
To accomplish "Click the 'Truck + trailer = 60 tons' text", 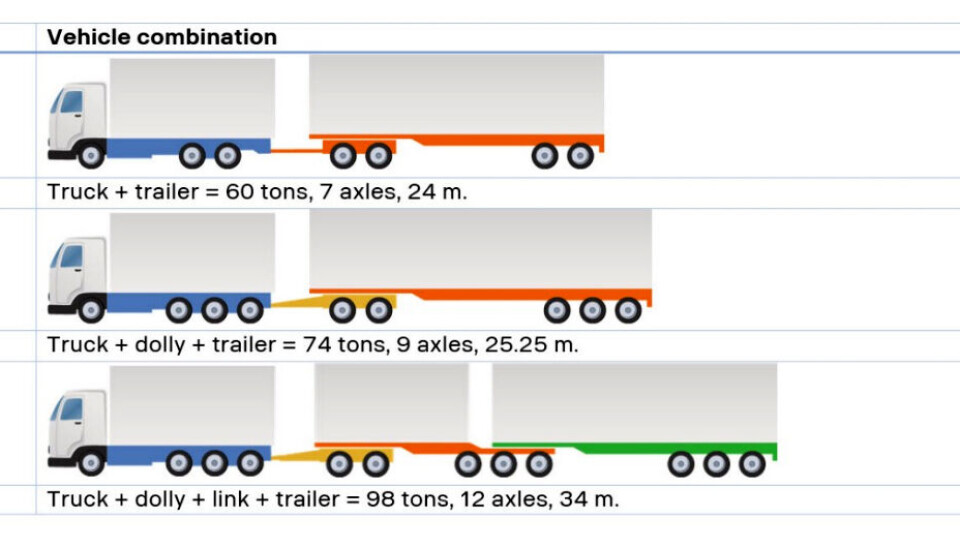I will [257, 192].
